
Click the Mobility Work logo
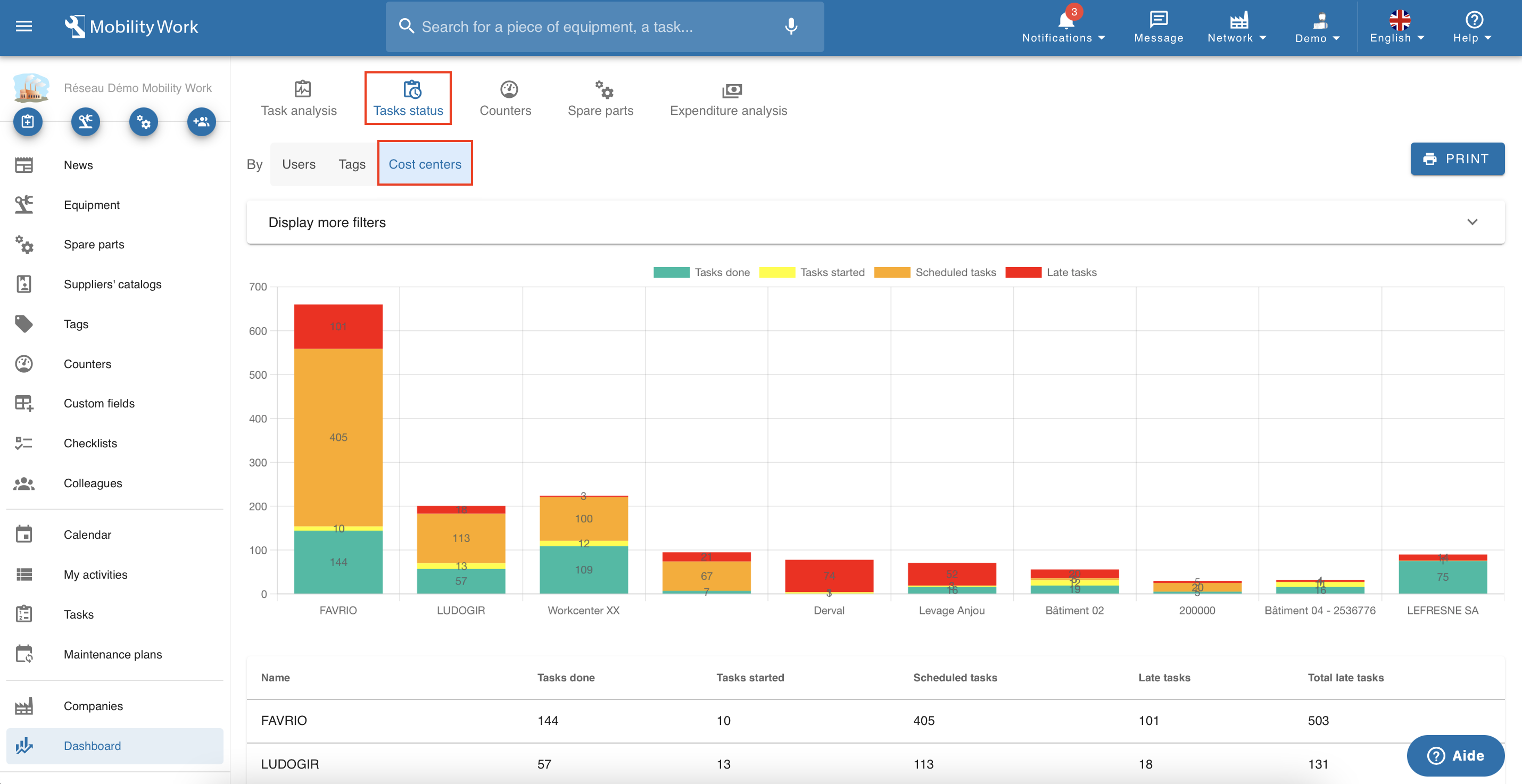coord(131,27)
